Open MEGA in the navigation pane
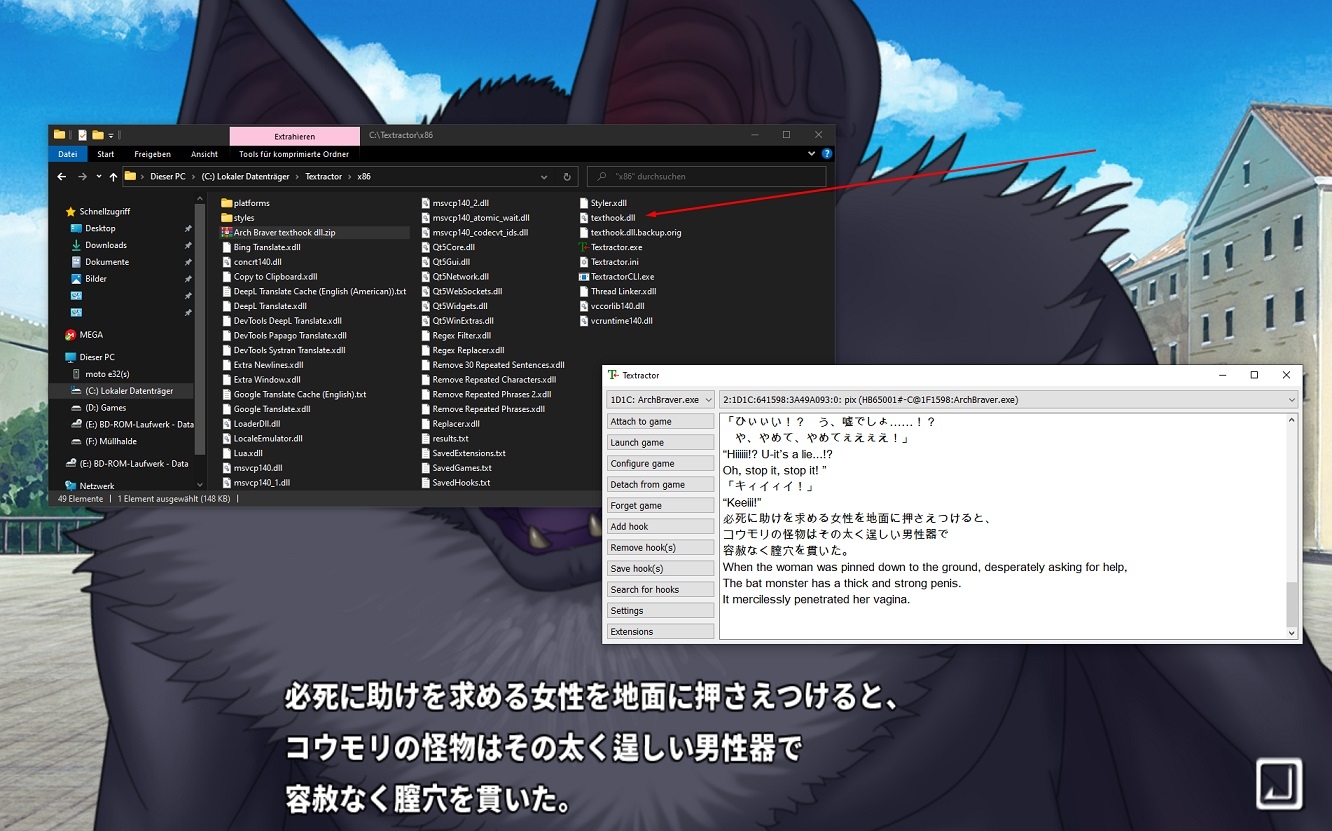 click(x=90, y=335)
